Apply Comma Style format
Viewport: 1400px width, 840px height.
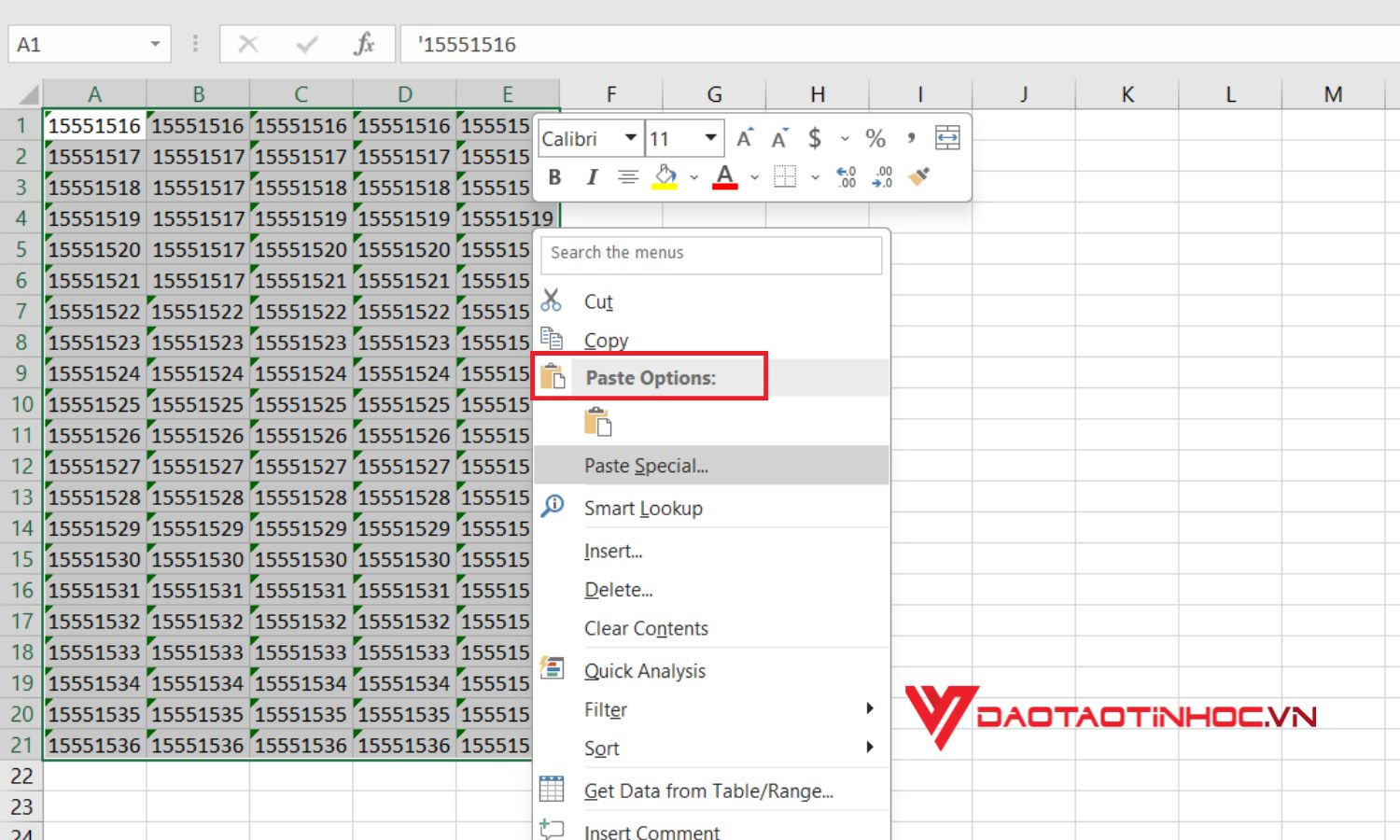coord(911,139)
